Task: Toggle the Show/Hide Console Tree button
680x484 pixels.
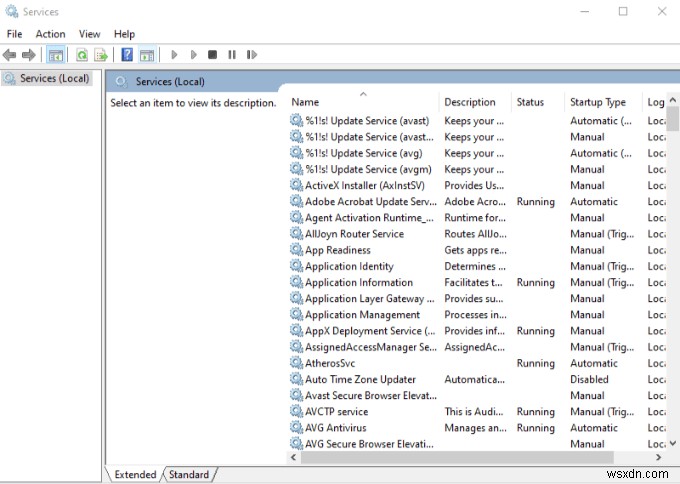Action: point(56,55)
